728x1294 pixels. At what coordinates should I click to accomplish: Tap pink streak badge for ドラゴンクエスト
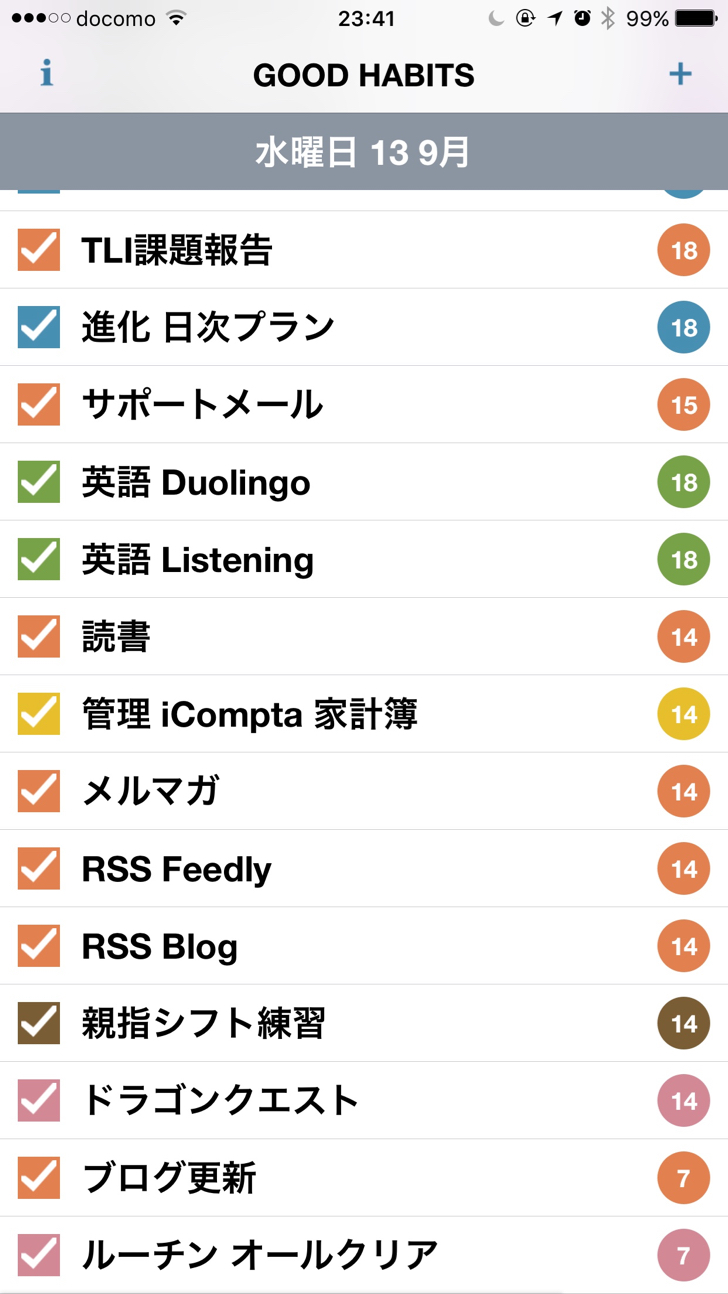coord(684,1101)
